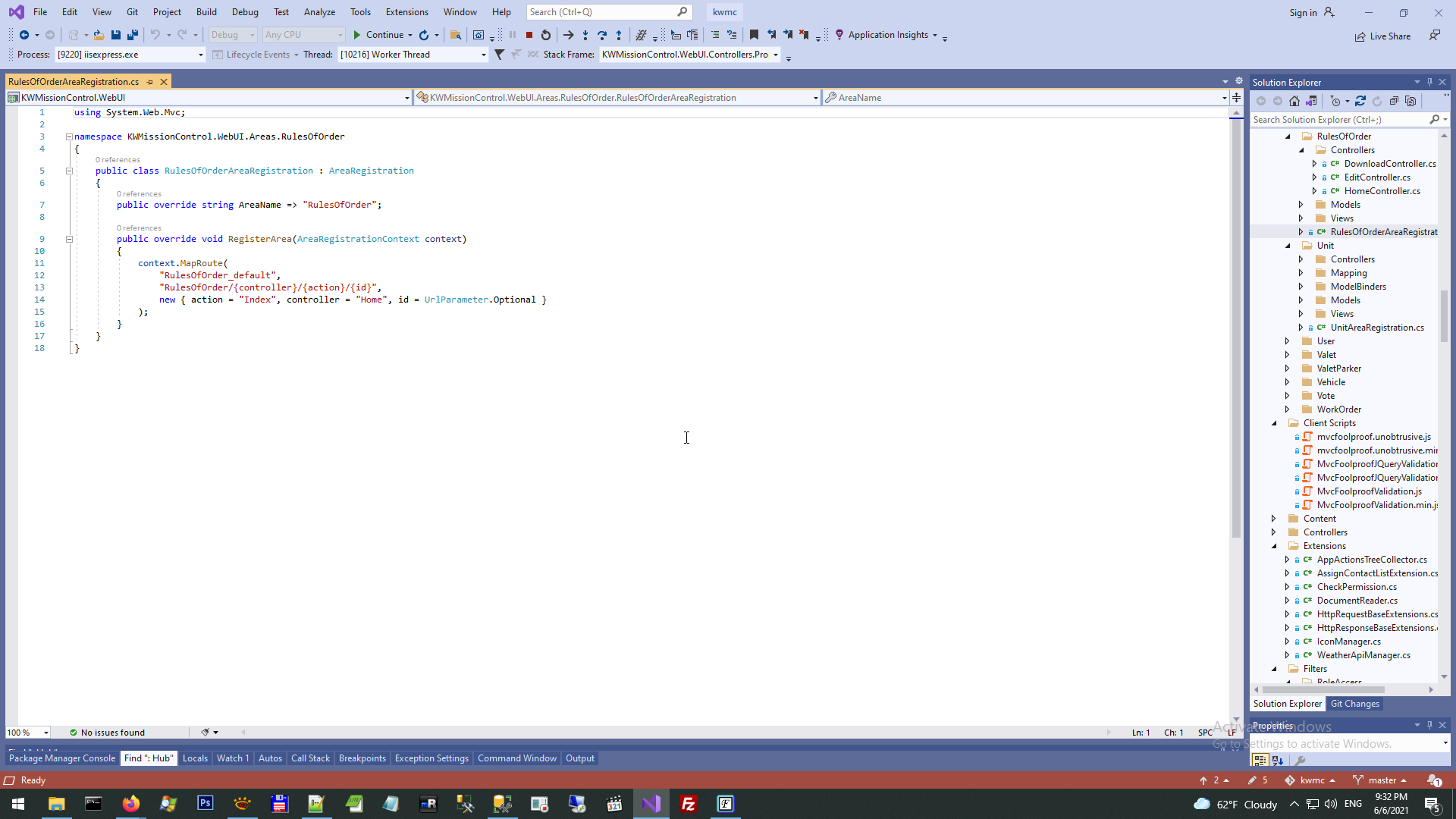Toggle bookmark icon in toolbar

point(754,35)
